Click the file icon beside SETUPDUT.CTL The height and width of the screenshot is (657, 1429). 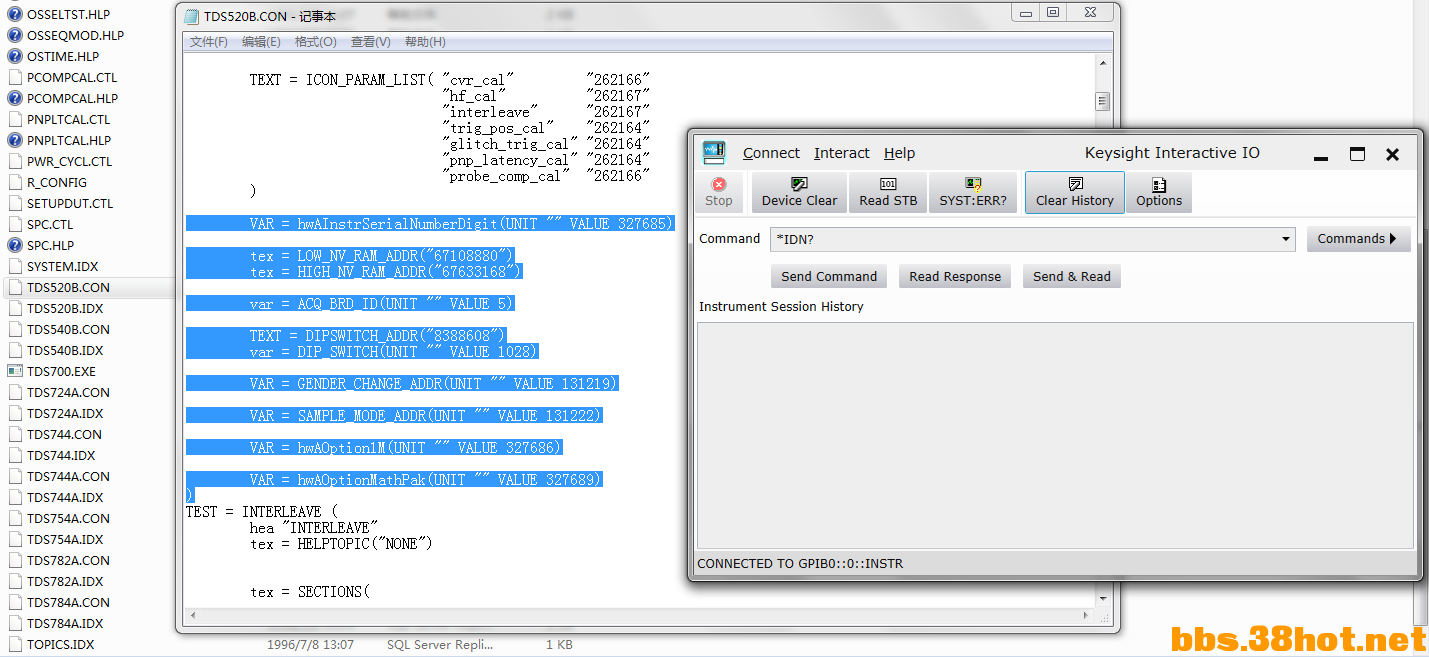point(15,203)
